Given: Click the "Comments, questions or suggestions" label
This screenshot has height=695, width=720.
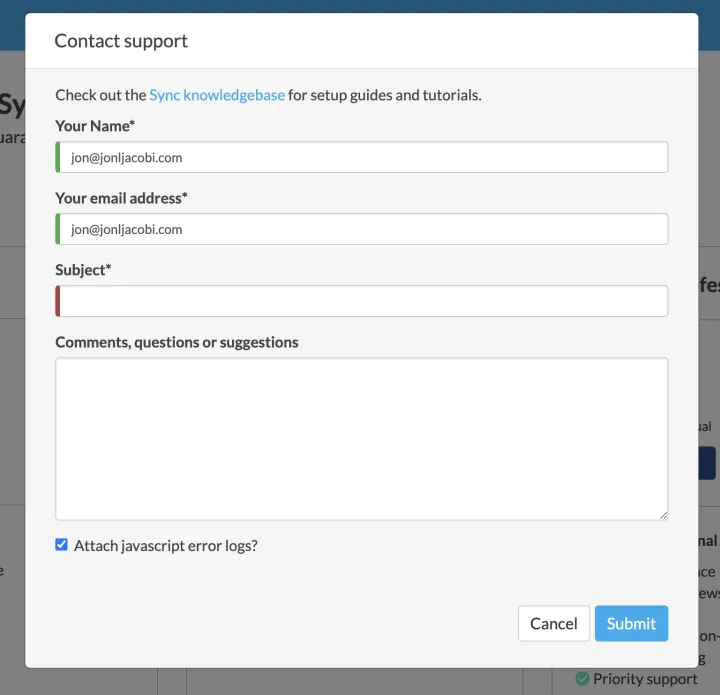Looking at the screenshot, I should point(177,342).
